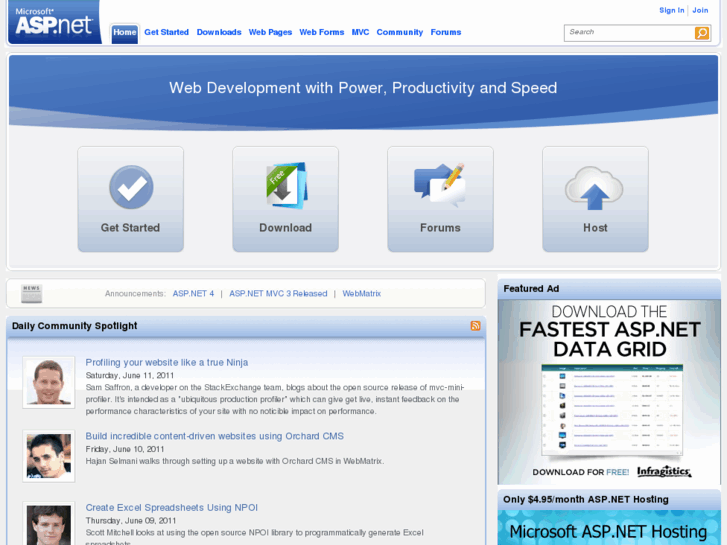Click the Get Started checkmark icon
This screenshot has height=545, width=727.
point(131,187)
